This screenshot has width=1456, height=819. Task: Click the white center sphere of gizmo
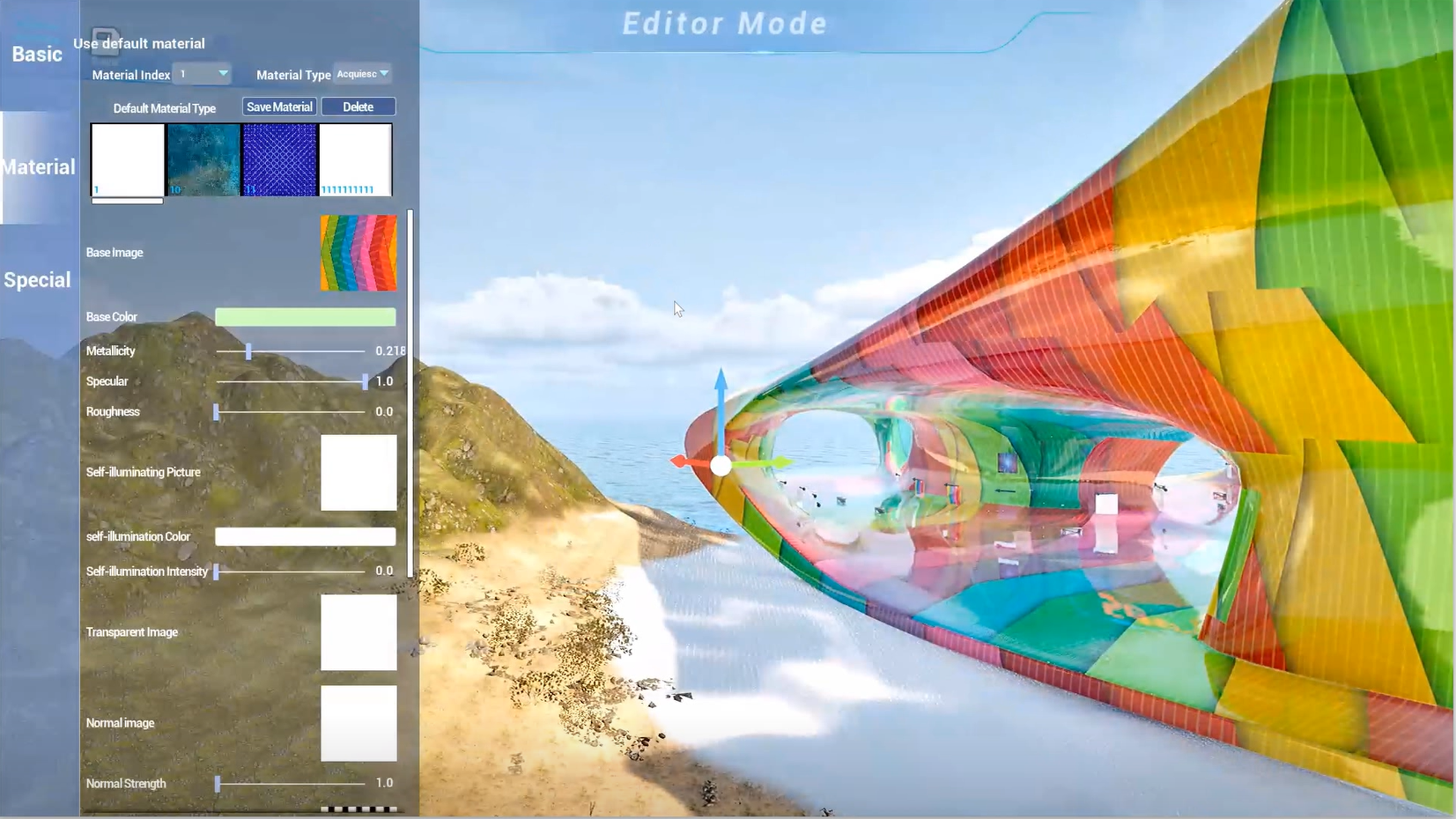[x=721, y=466]
